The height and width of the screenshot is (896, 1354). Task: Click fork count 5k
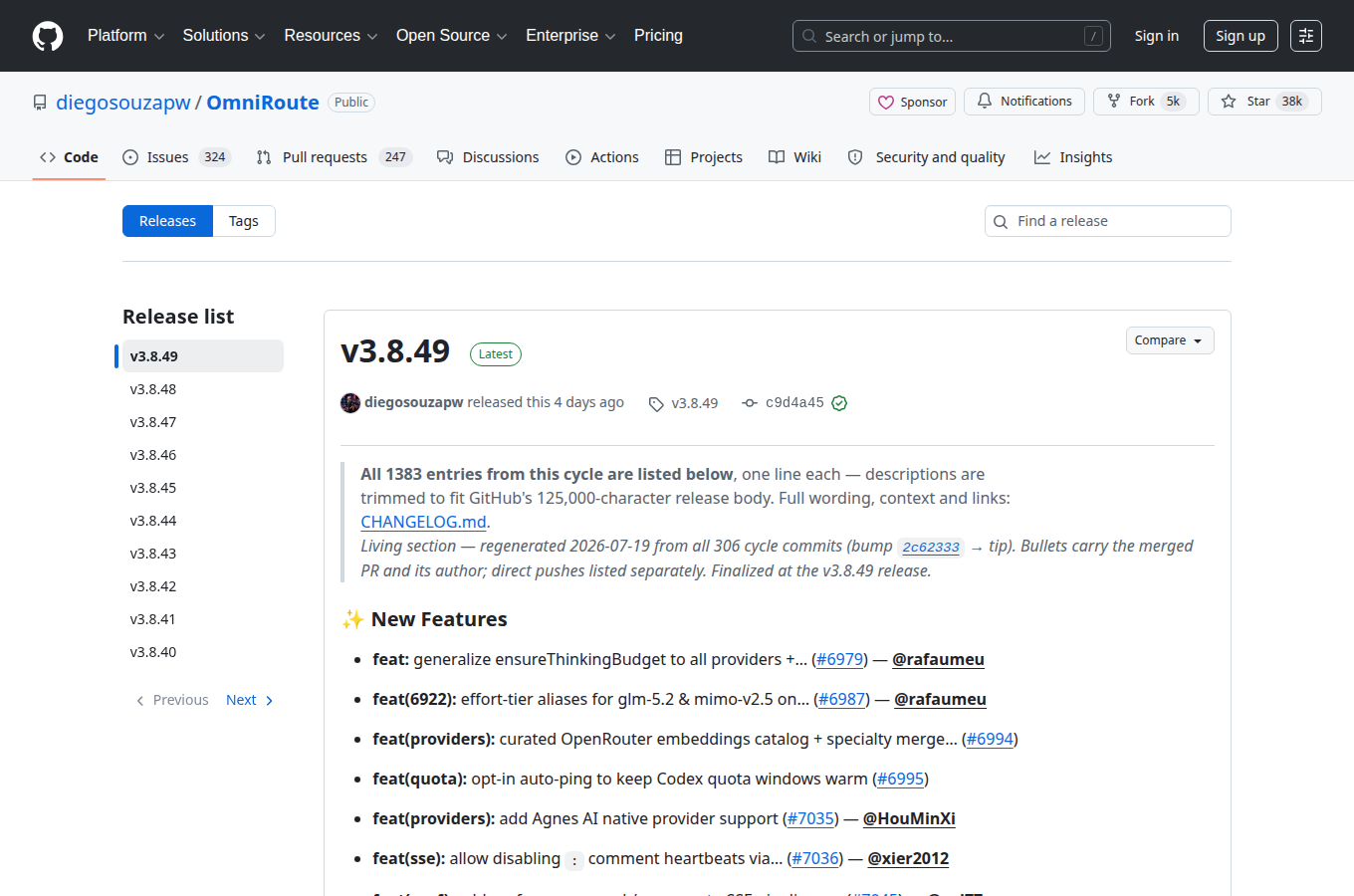coord(1173,102)
